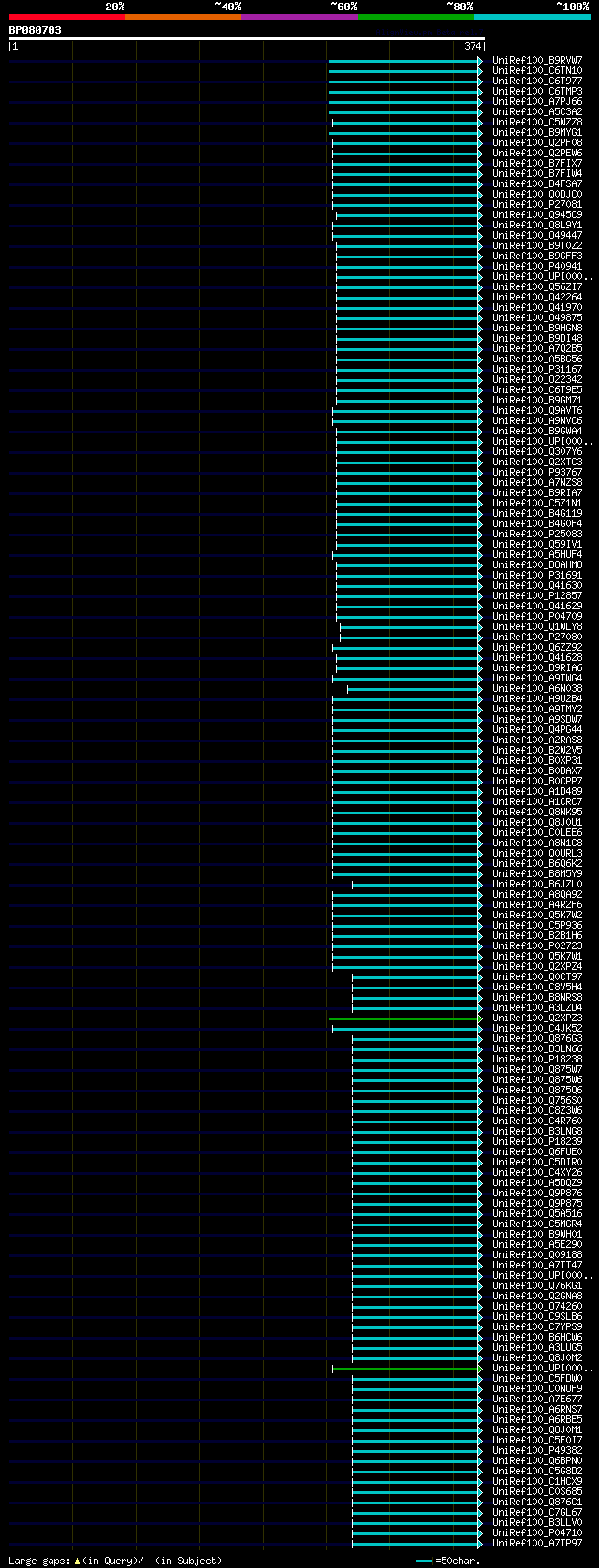This screenshot has width=599, height=1568.
Task: Select the BP080703 query name label
Action: (36, 30)
